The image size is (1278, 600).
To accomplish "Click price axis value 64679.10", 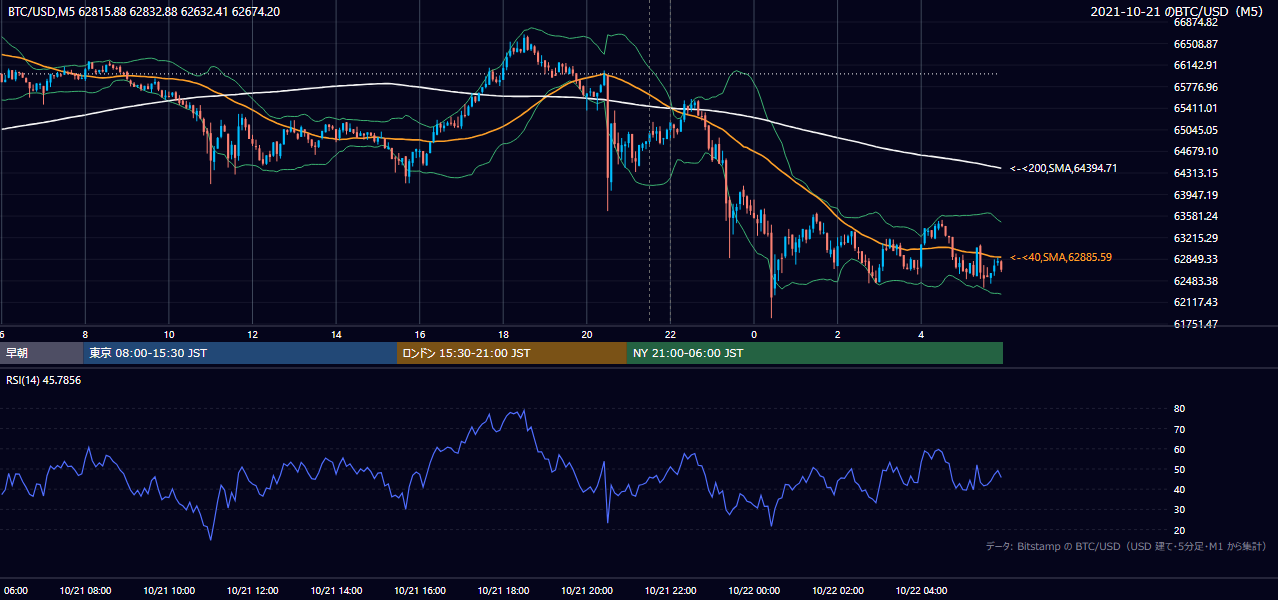I will [x=1195, y=151].
